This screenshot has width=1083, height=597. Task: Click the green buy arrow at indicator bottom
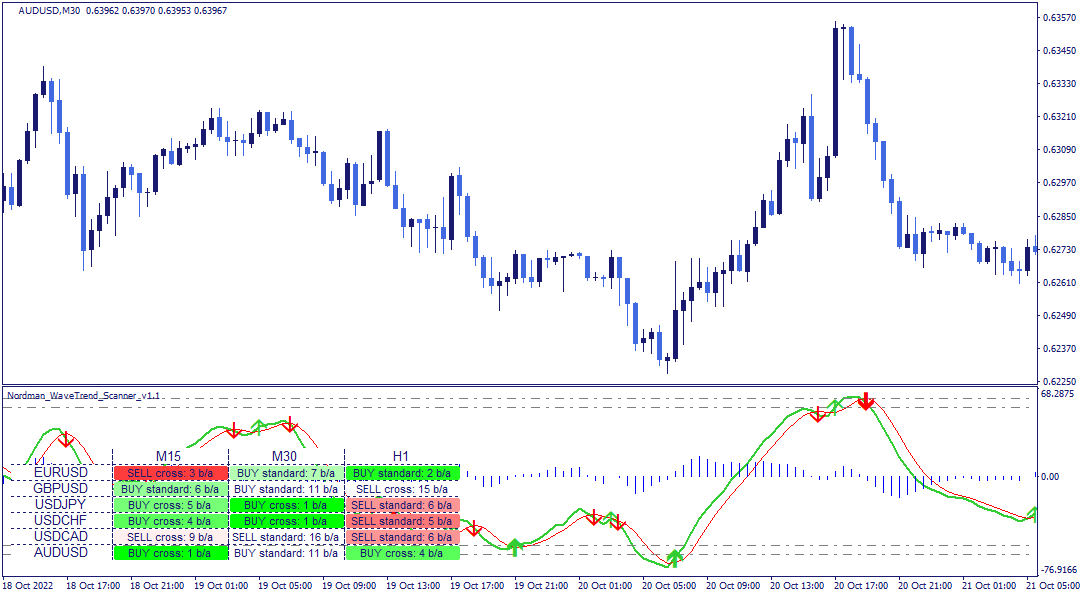(x=674, y=557)
